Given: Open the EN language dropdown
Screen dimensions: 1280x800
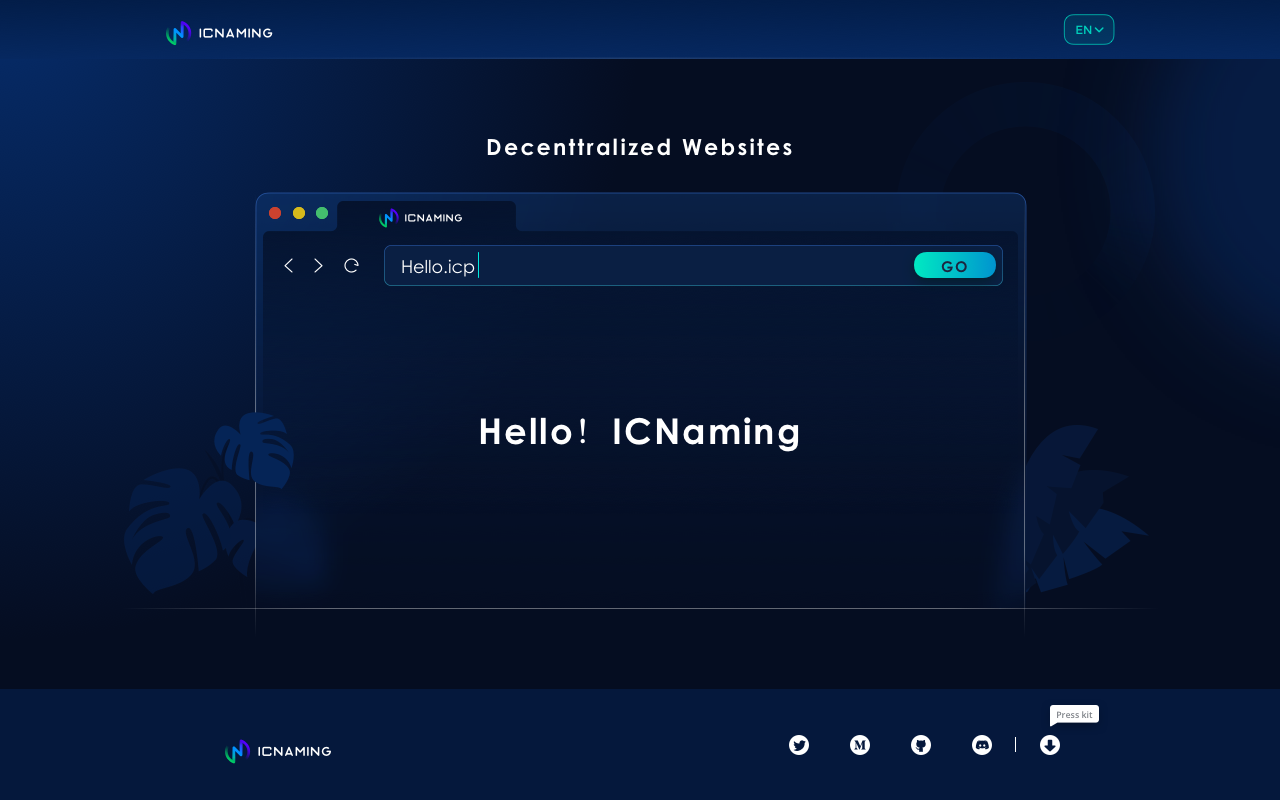Looking at the screenshot, I should [x=1089, y=30].
